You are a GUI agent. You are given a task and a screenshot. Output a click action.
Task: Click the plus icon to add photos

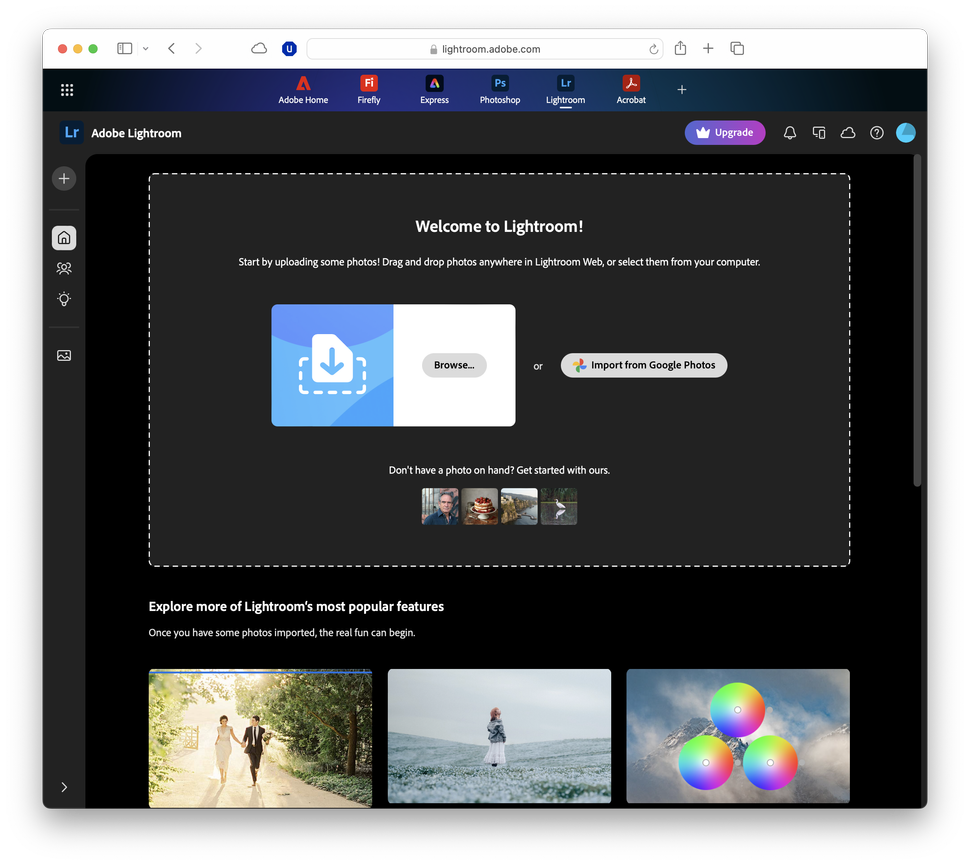[x=63, y=178]
